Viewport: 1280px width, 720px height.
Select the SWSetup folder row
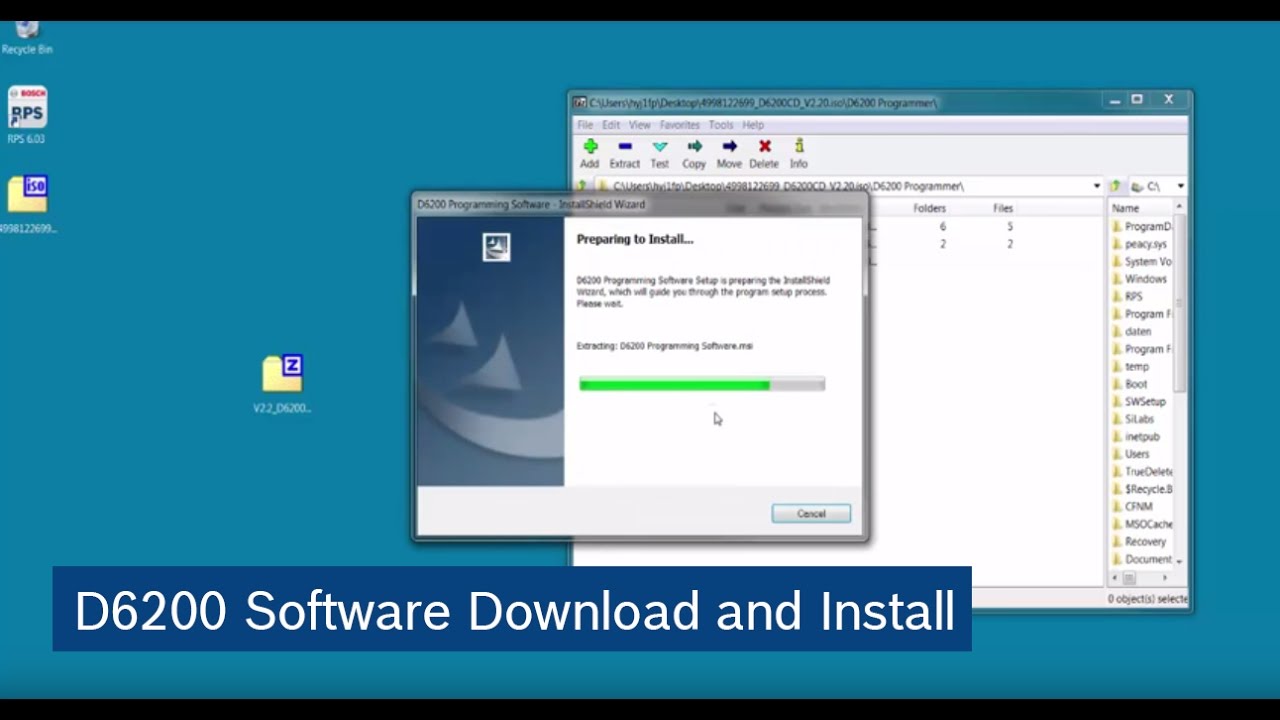[1140, 401]
